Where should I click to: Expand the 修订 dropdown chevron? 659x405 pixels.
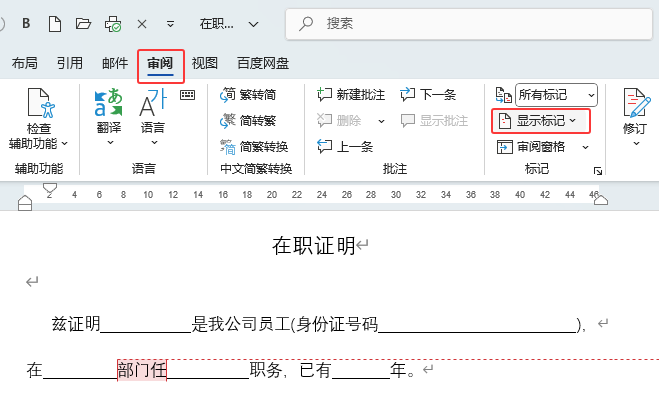636,143
